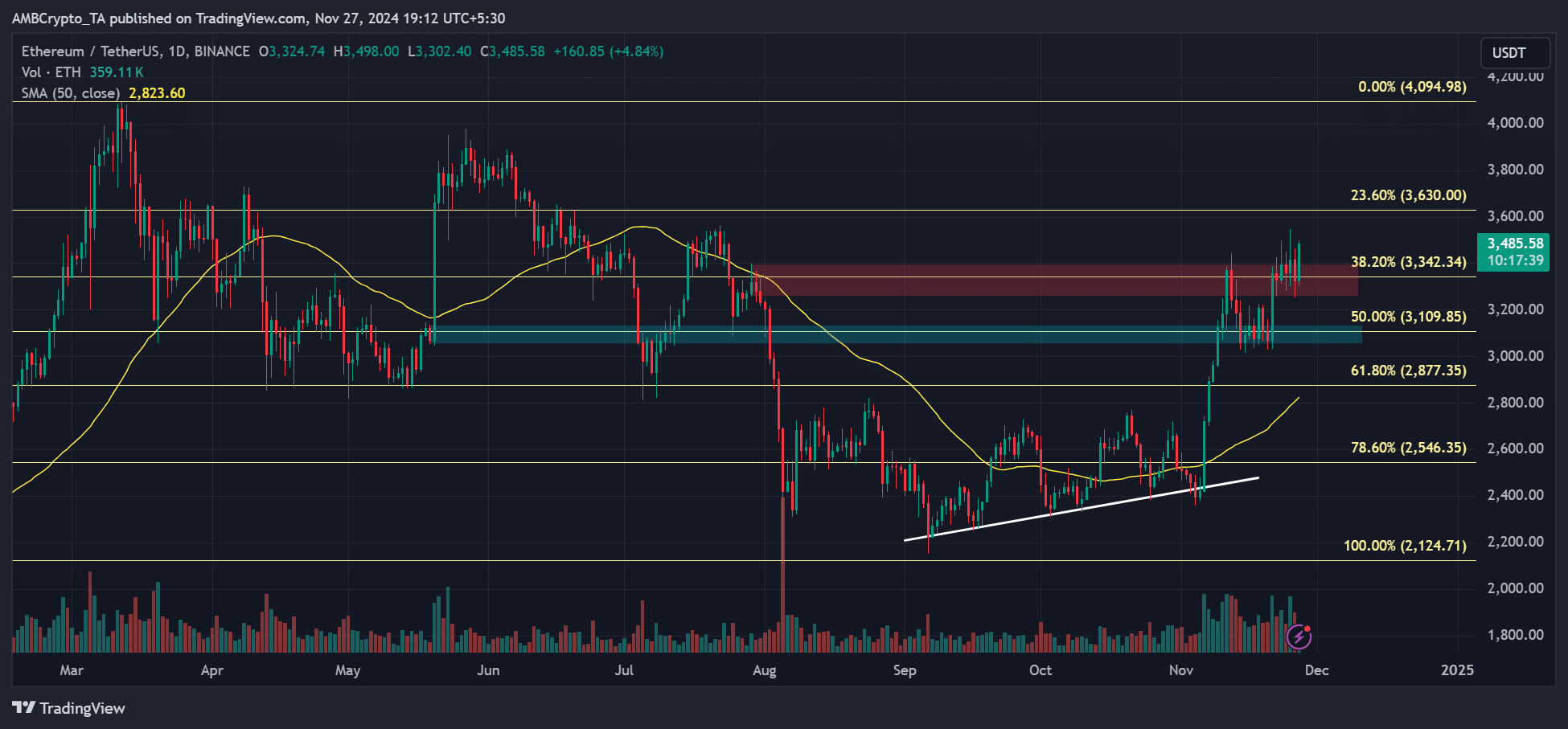Viewport: 1568px width, 729px height.
Task: Click the Jul label on time axis
Action: [624, 670]
